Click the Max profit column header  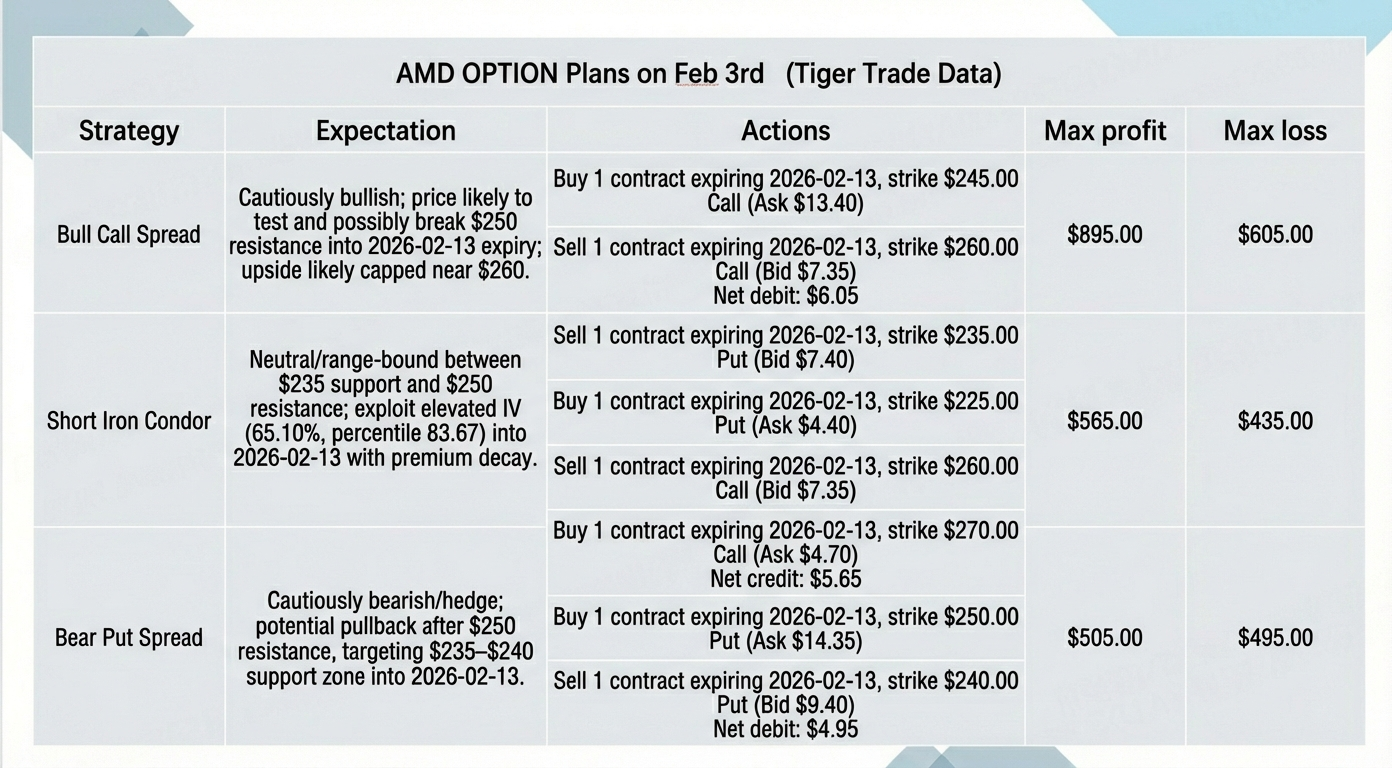[1105, 131]
